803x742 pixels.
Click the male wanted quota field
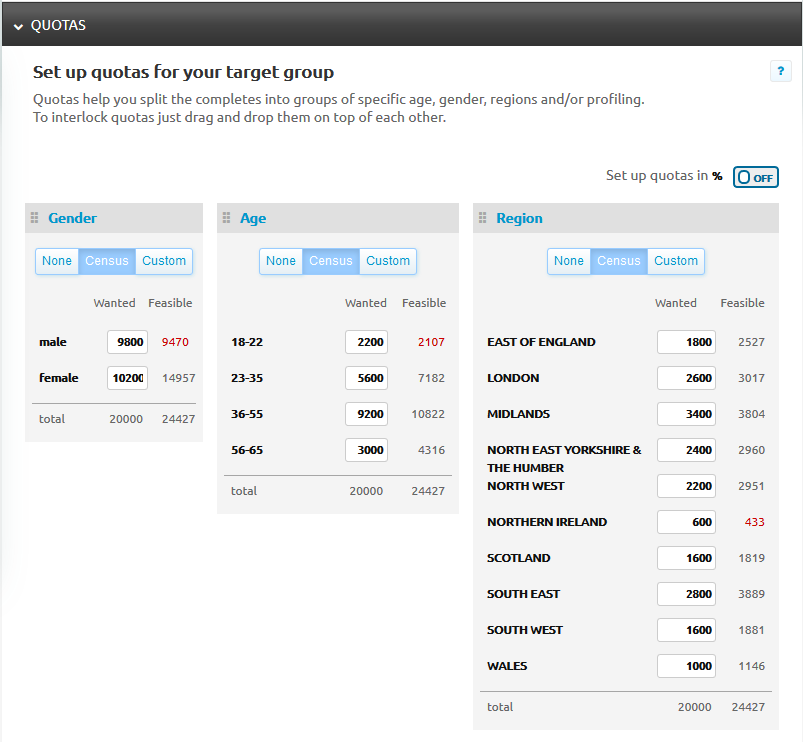coord(128,342)
